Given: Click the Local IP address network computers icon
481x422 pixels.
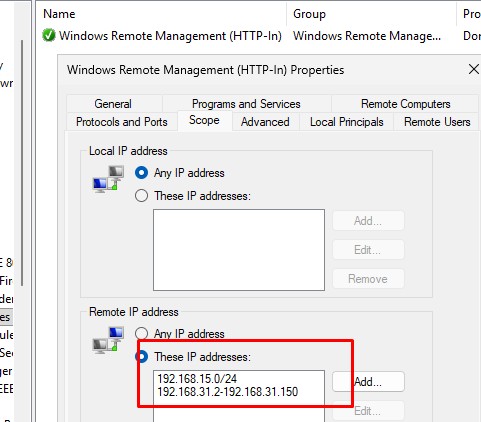Looking at the screenshot, I should (108, 179).
